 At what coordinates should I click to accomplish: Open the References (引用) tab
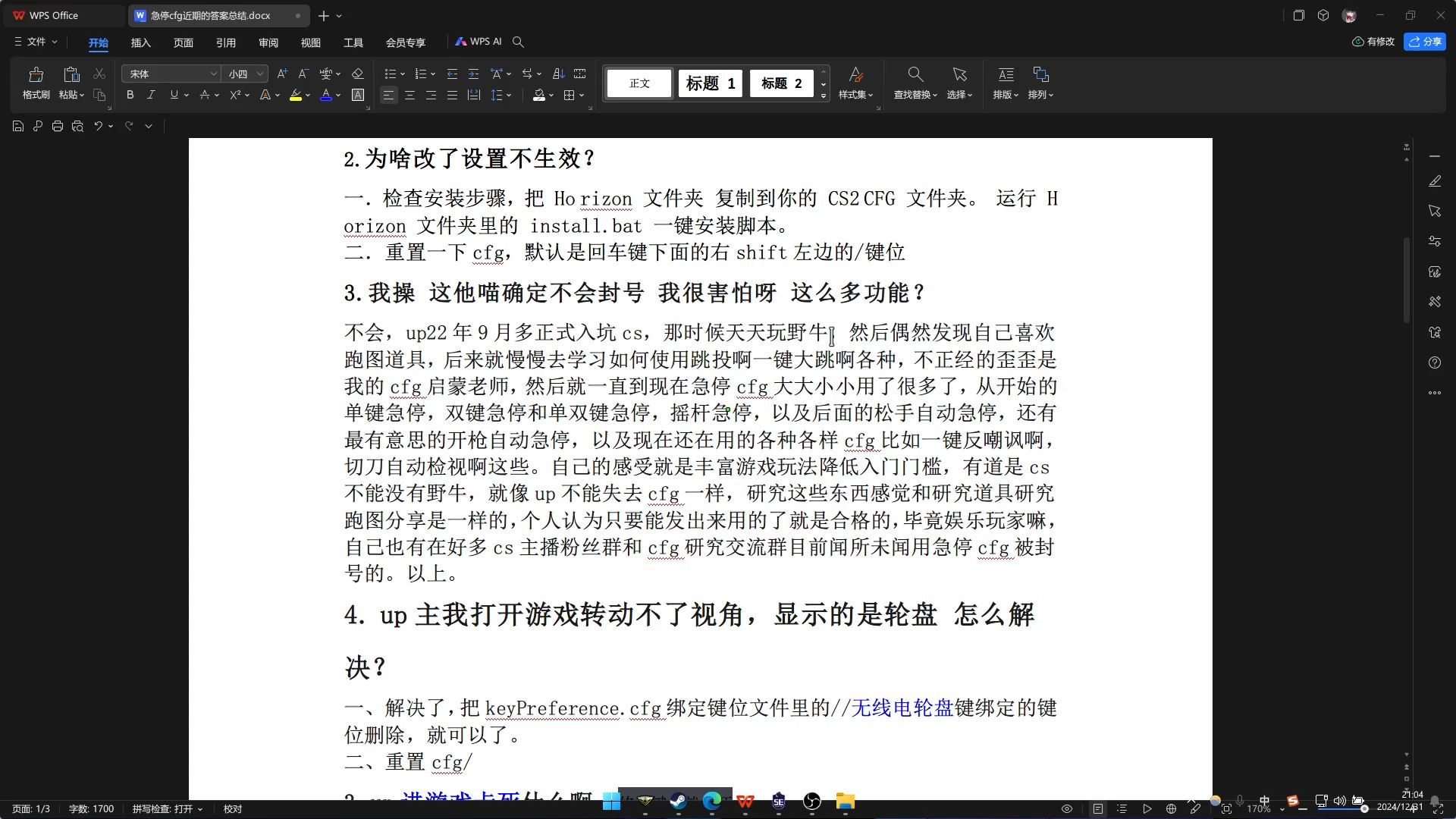[x=226, y=42]
